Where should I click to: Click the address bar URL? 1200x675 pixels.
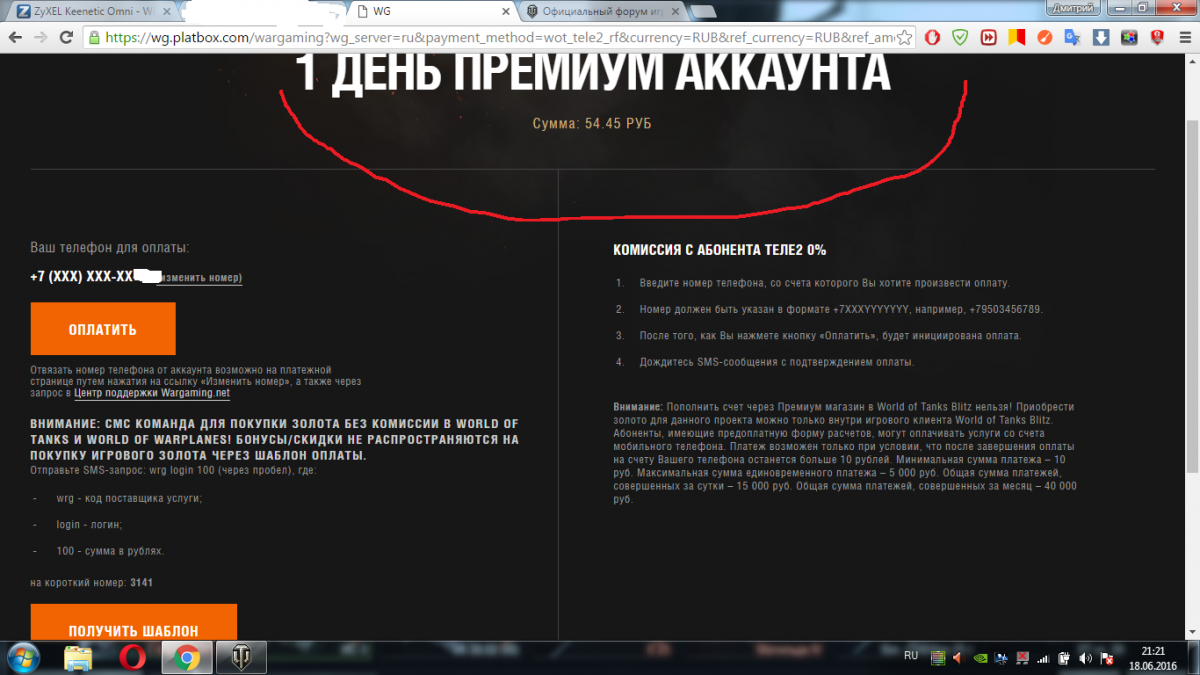click(500, 37)
